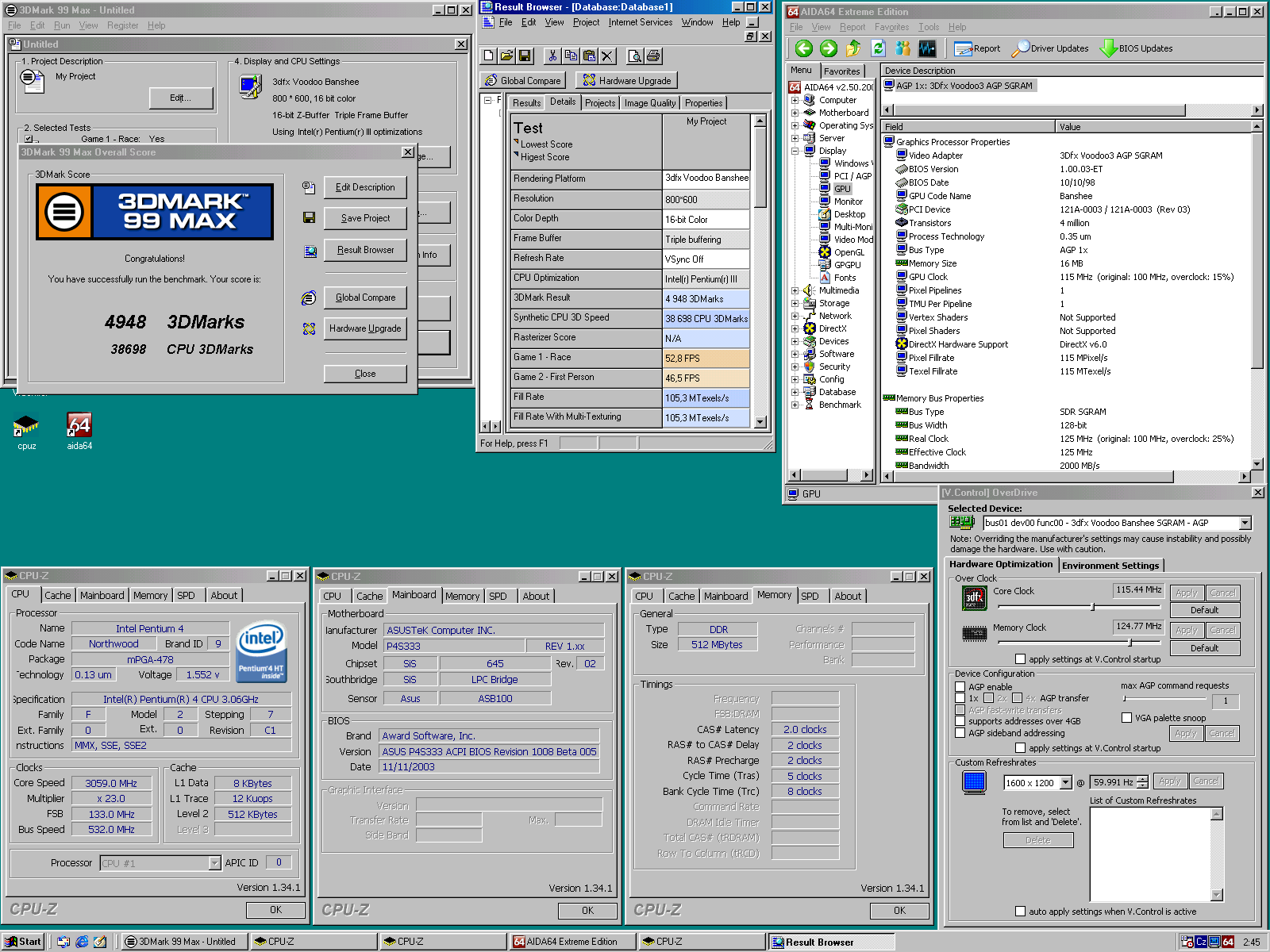
Task: Select GPU item in AIDA64 Display tree
Action: pyautogui.click(x=842, y=189)
